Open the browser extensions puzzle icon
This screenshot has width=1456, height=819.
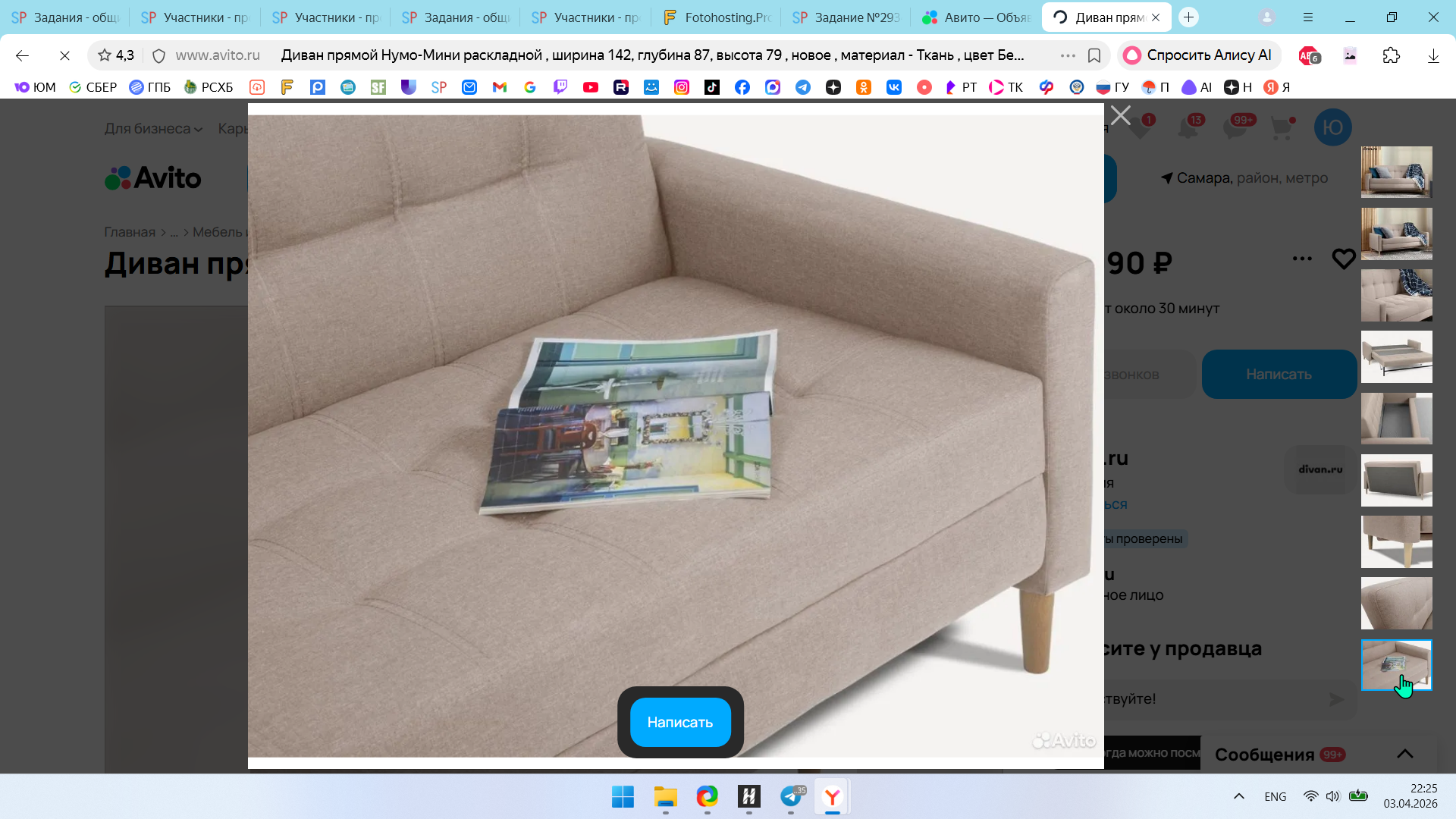point(1391,55)
